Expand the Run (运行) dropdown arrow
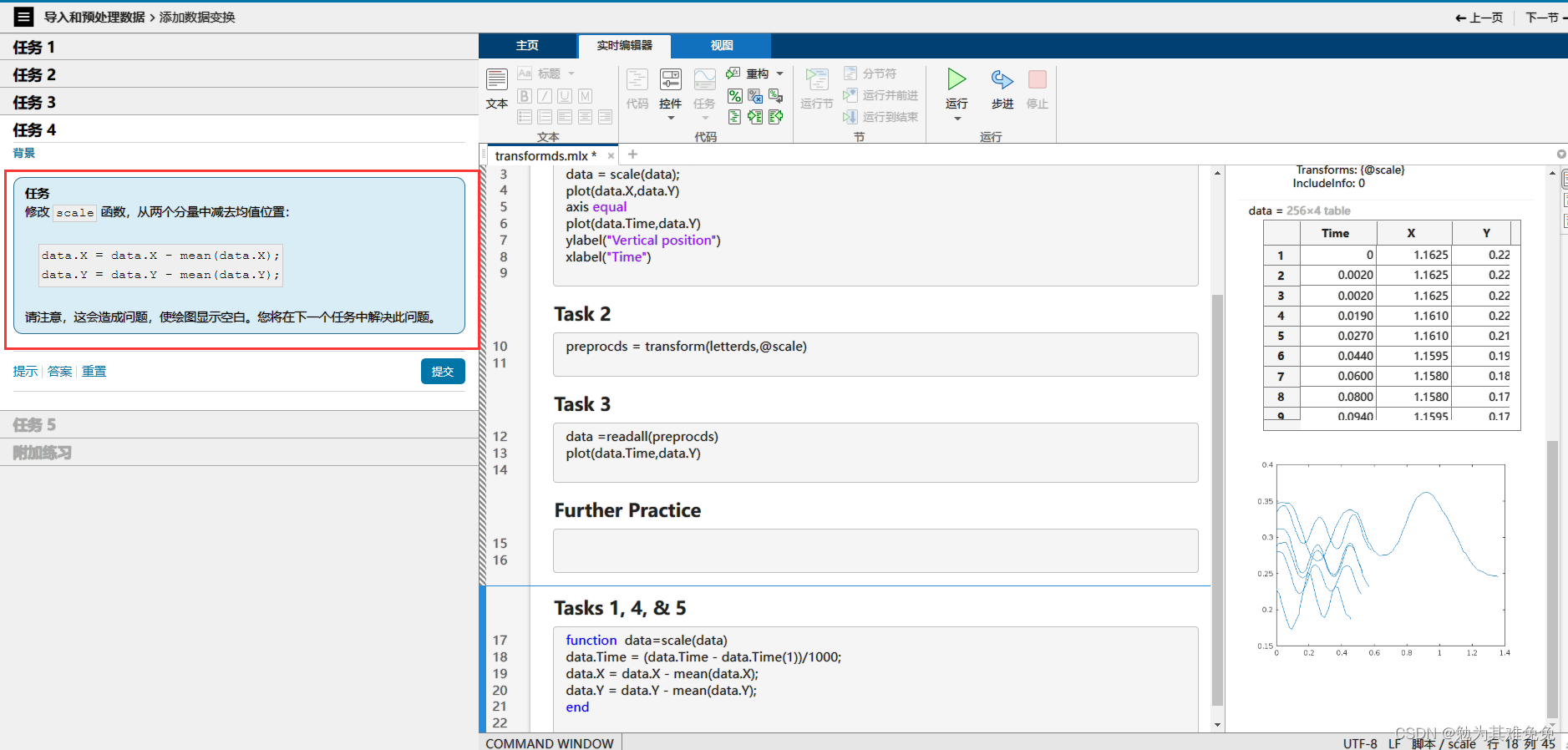1568x750 pixels. (x=957, y=119)
